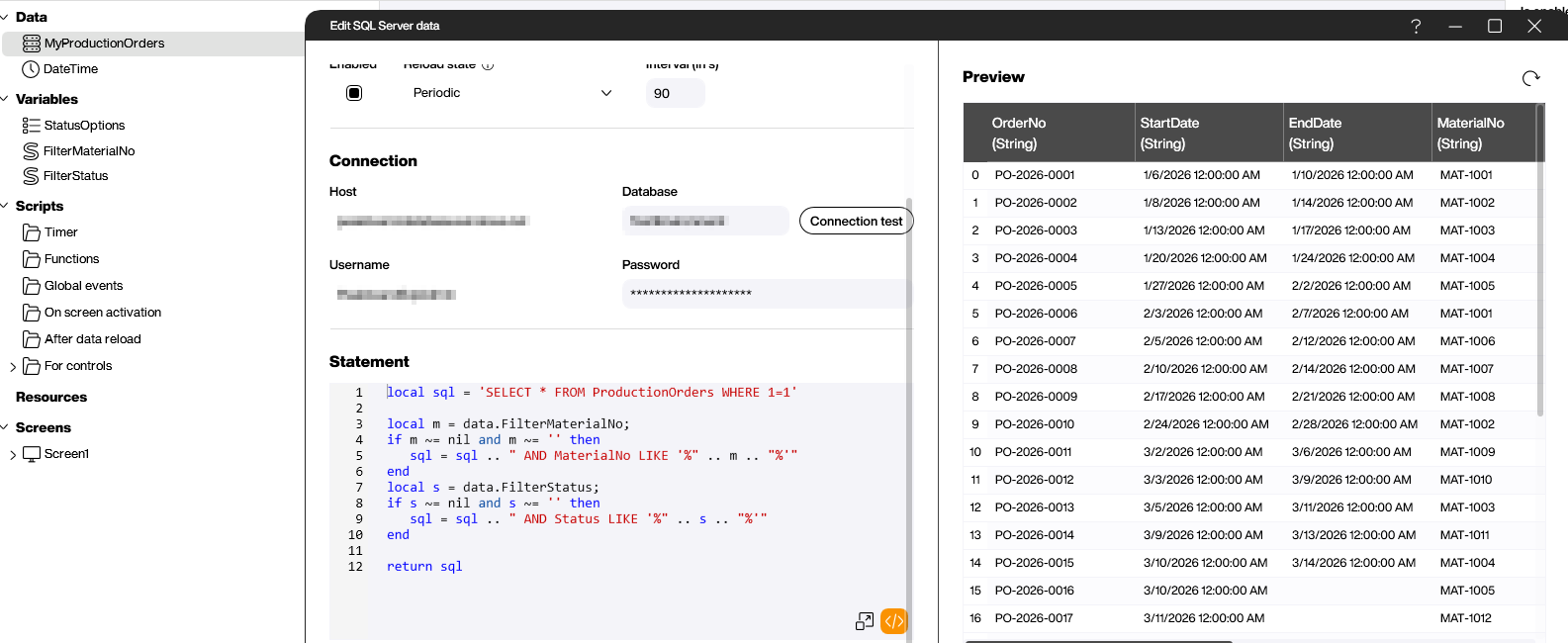The image size is (1568, 643).
Task: Click the StatusOptions list icon
Action: tap(31, 126)
